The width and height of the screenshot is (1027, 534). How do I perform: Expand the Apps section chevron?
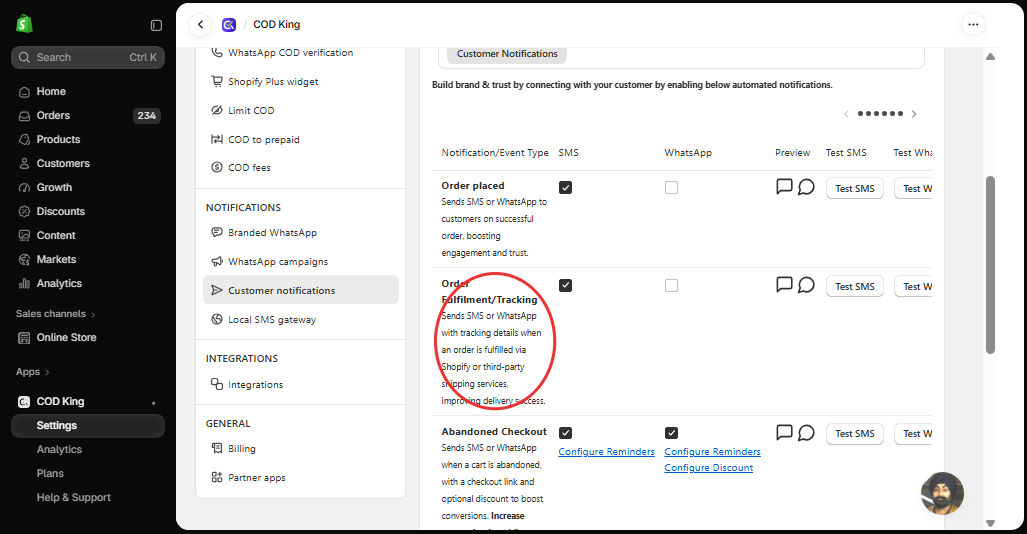pos(47,372)
